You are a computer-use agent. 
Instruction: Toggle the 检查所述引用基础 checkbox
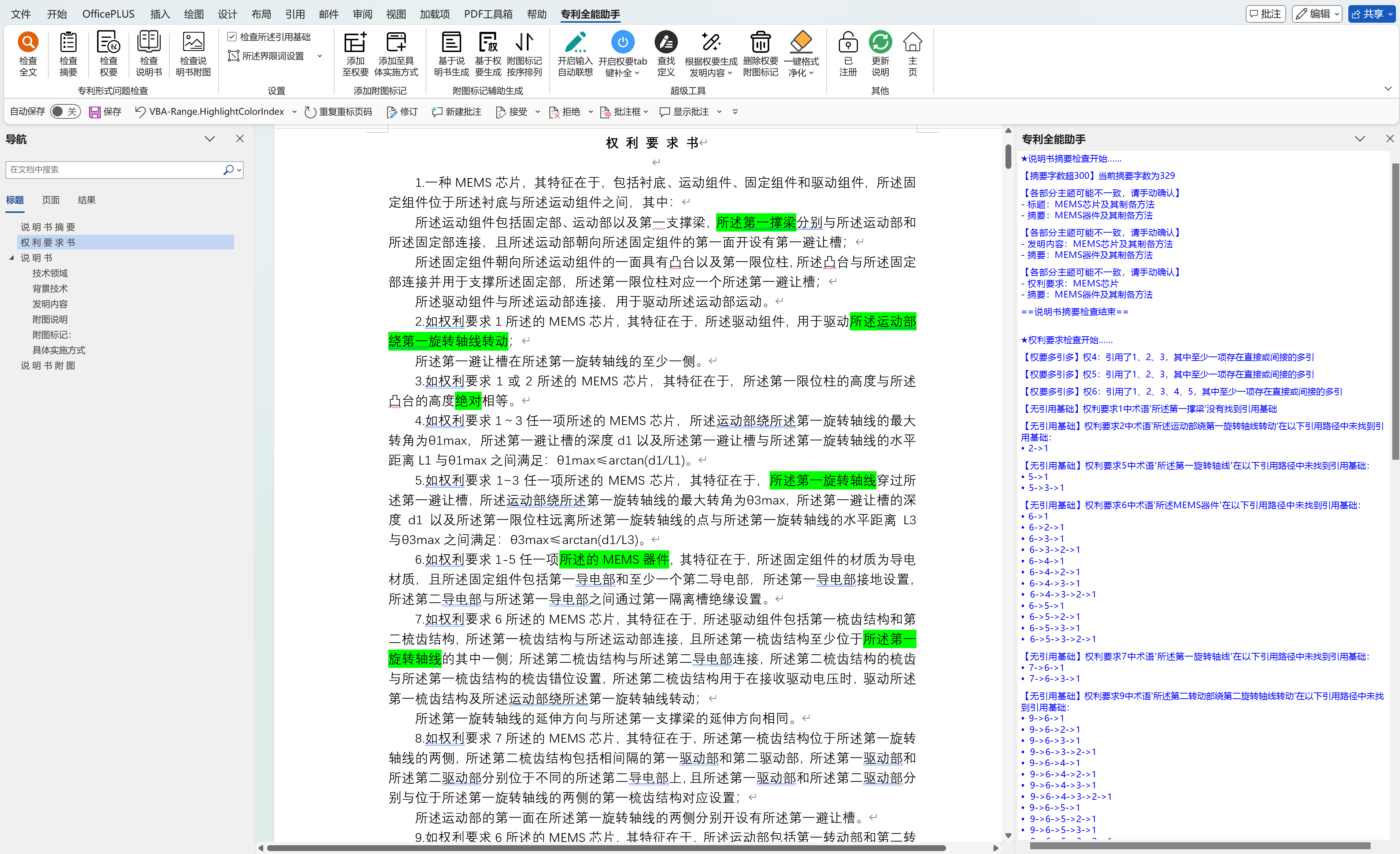click(232, 37)
